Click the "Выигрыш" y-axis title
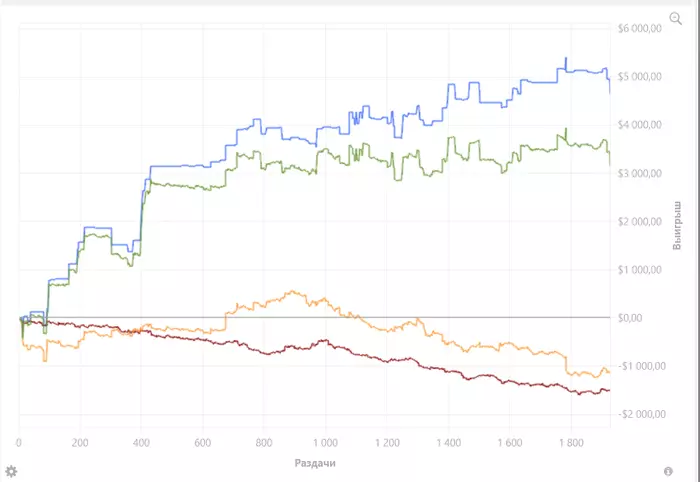The width and height of the screenshot is (700, 482). tap(677, 225)
